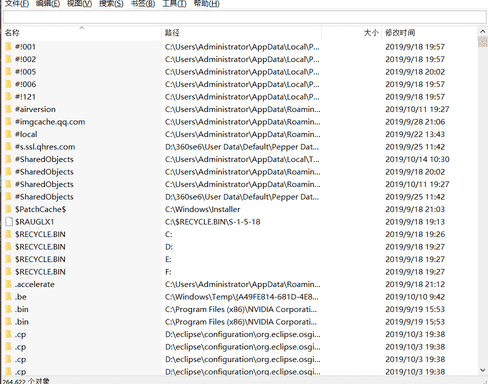The image size is (488, 384).
Task: Click the #local folder icon
Action: click(x=9, y=134)
